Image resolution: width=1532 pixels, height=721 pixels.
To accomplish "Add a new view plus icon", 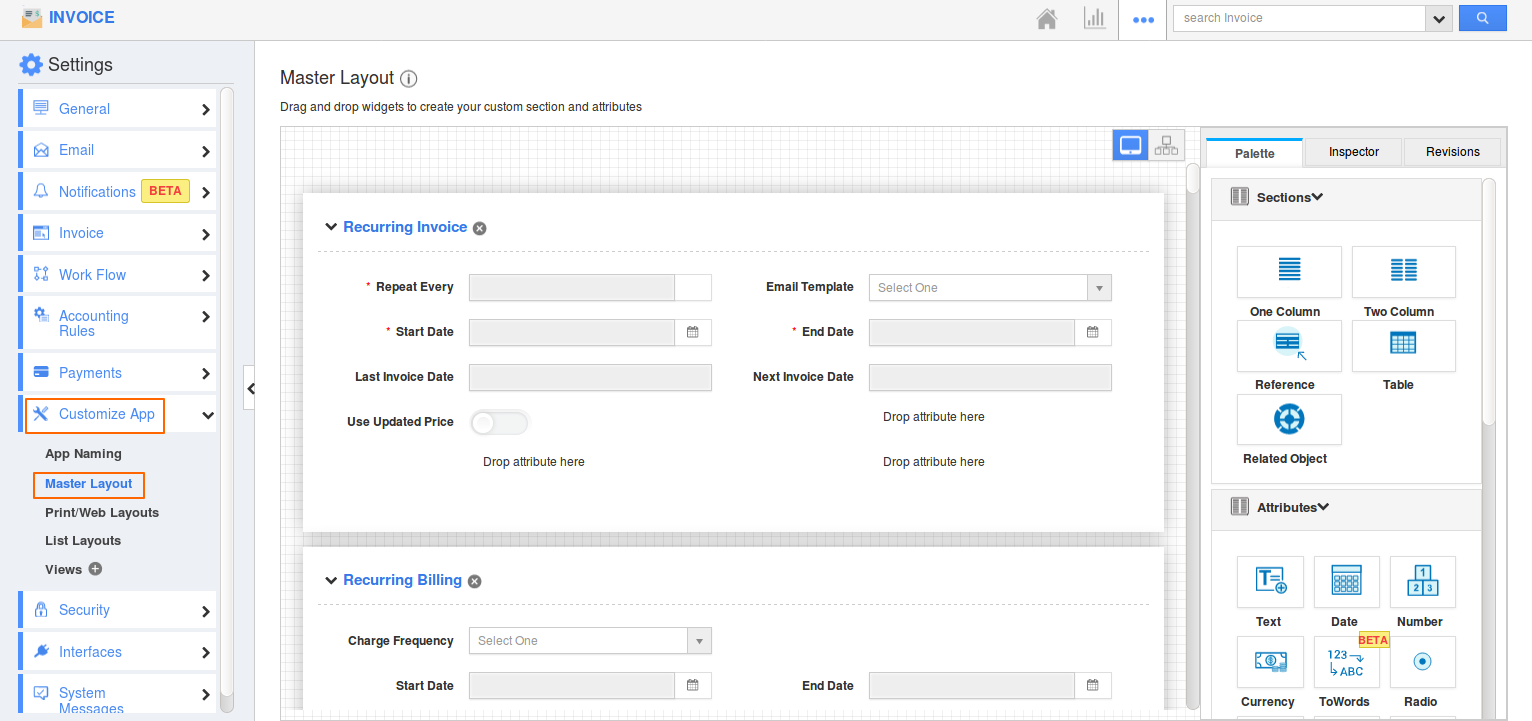I will 95,569.
